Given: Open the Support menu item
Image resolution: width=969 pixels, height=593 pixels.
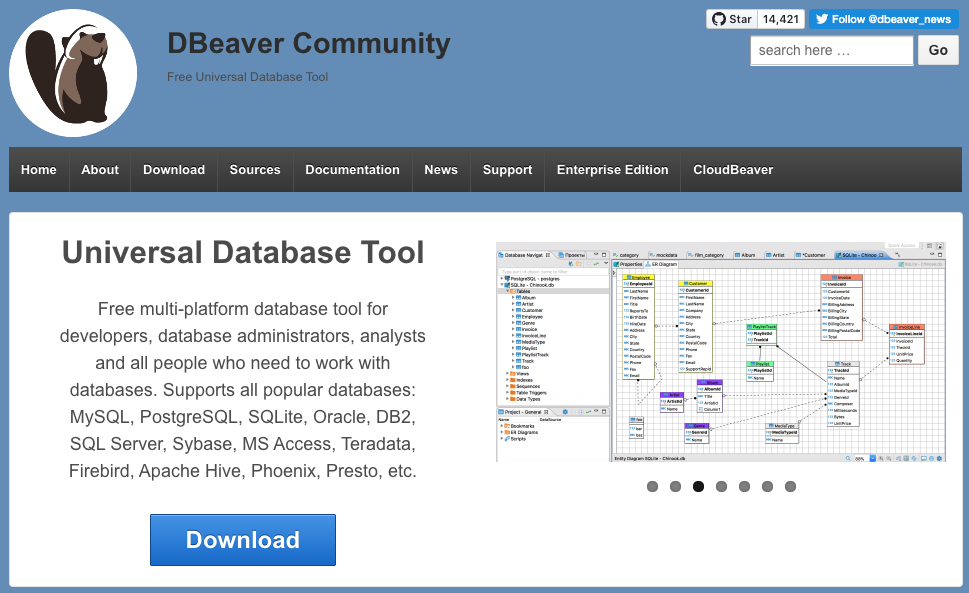Looking at the screenshot, I should (507, 170).
